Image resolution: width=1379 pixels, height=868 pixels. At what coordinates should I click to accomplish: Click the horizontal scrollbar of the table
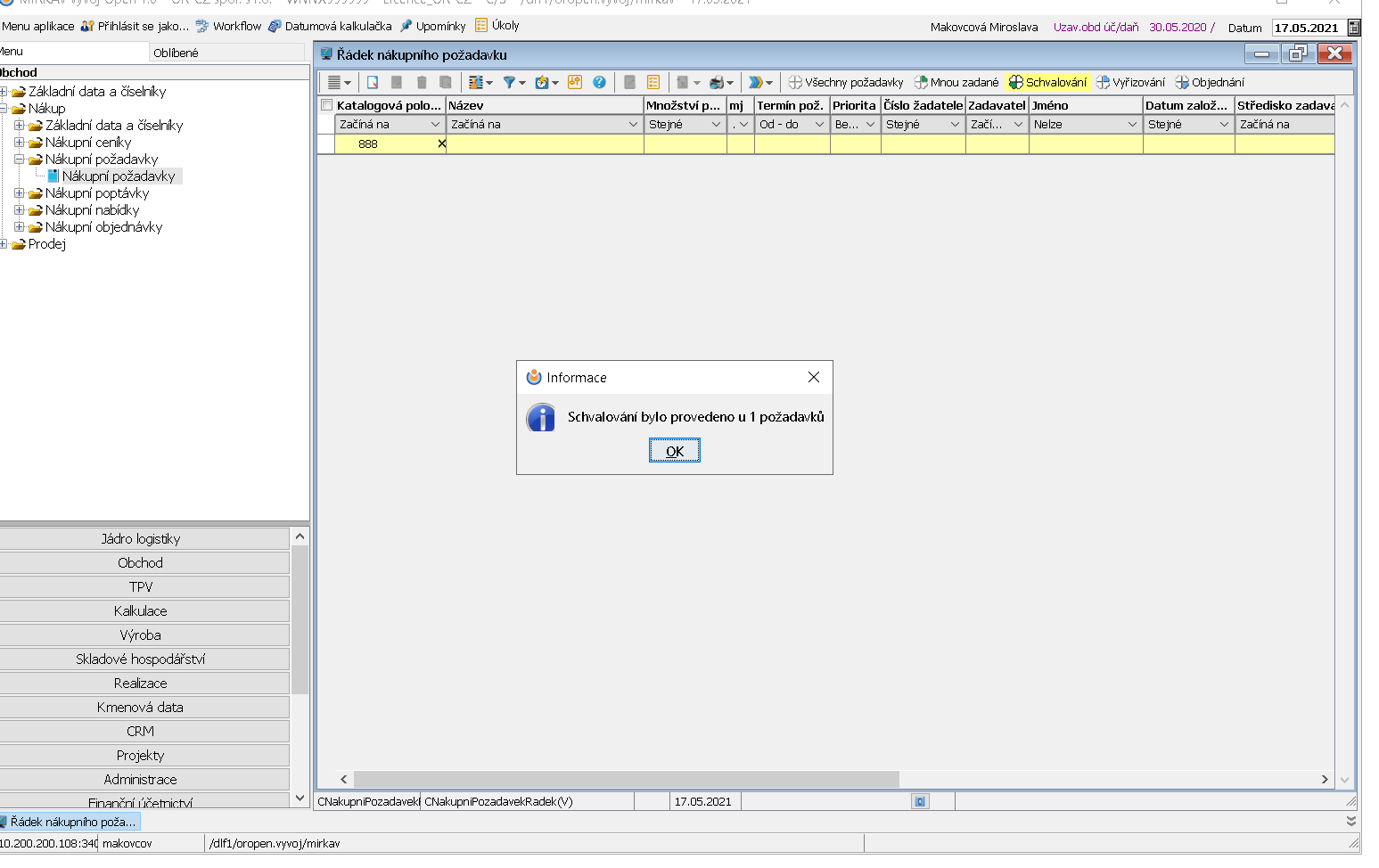626,779
